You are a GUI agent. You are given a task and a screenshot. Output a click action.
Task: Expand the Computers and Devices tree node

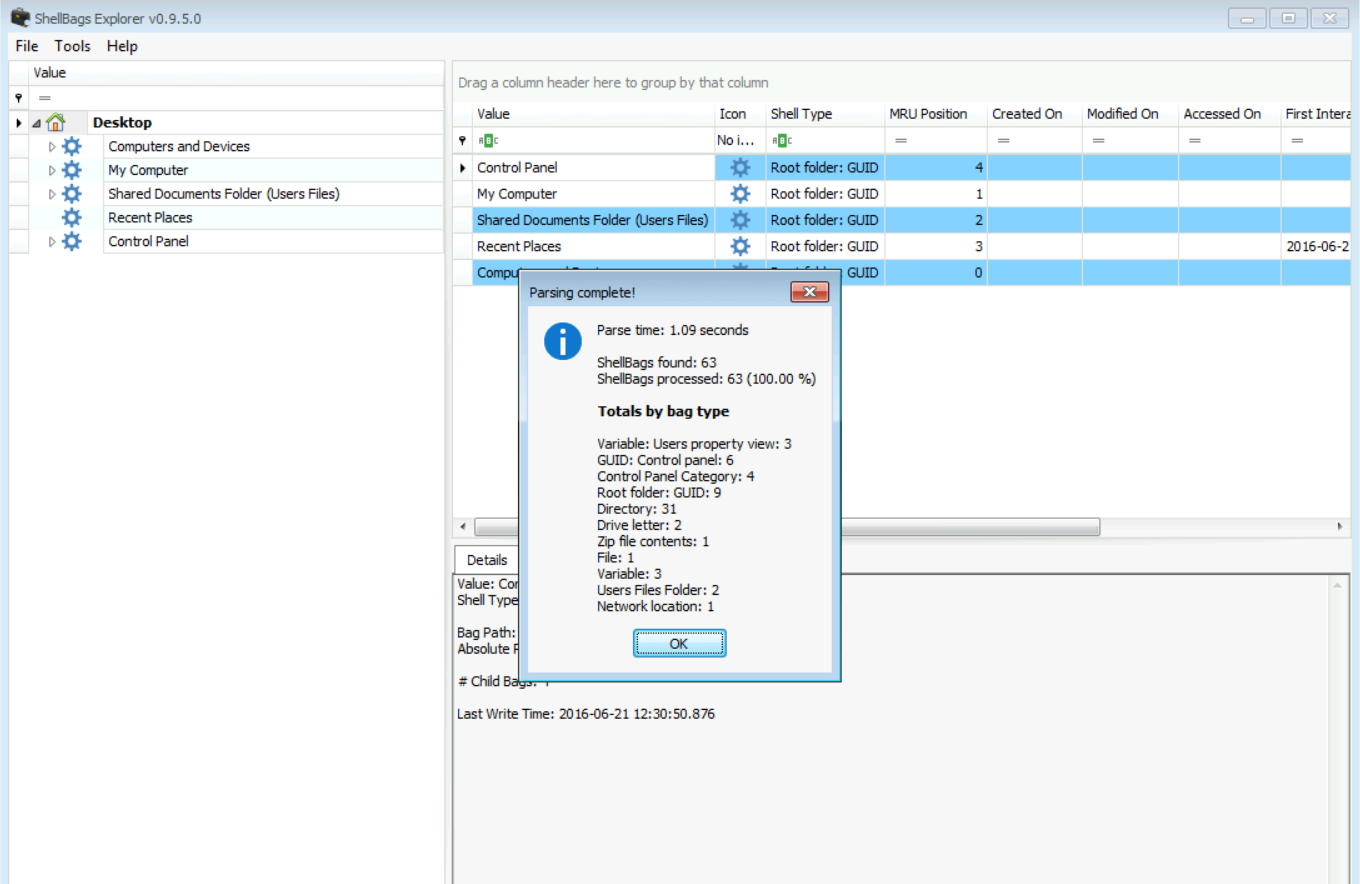point(52,147)
